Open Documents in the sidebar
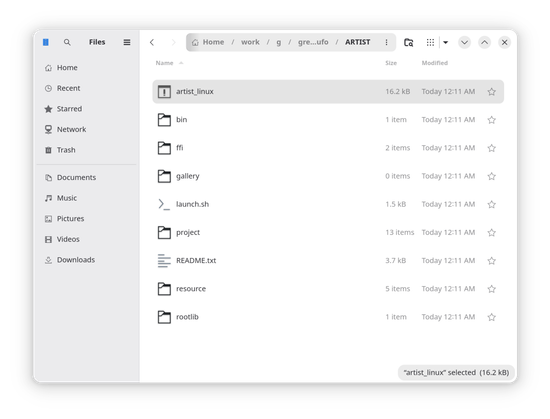Viewport: 550px width, 419px height. pos(86,177)
